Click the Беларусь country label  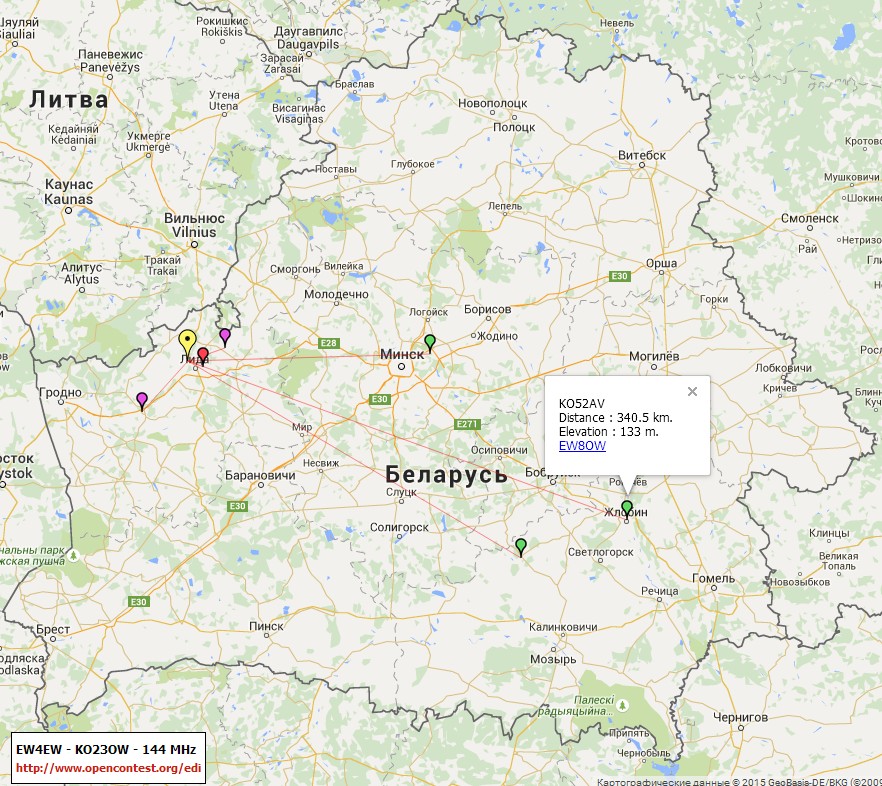tap(446, 475)
